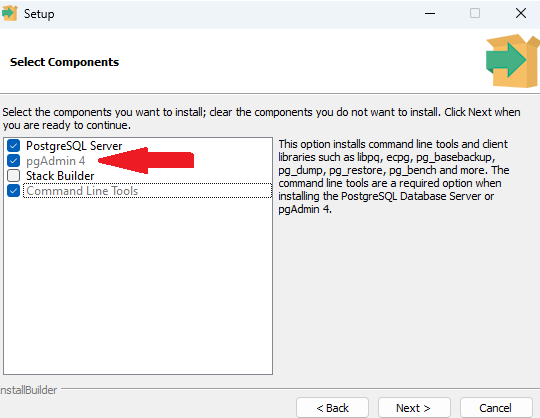Click the installer box logo in header
This screenshot has height=418, width=540.
pyautogui.click(x=512, y=61)
